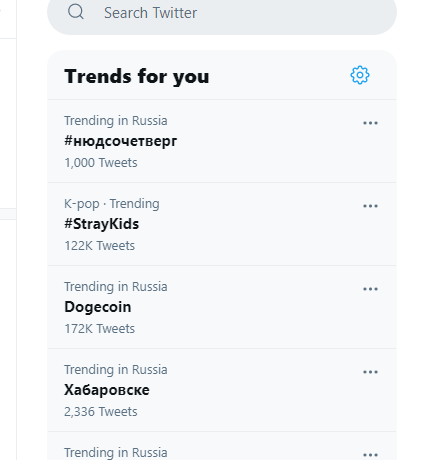Click the K-pop · Trending label
Image resolution: width=422 pixels, height=460 pixels.
[x=112, y=204]
